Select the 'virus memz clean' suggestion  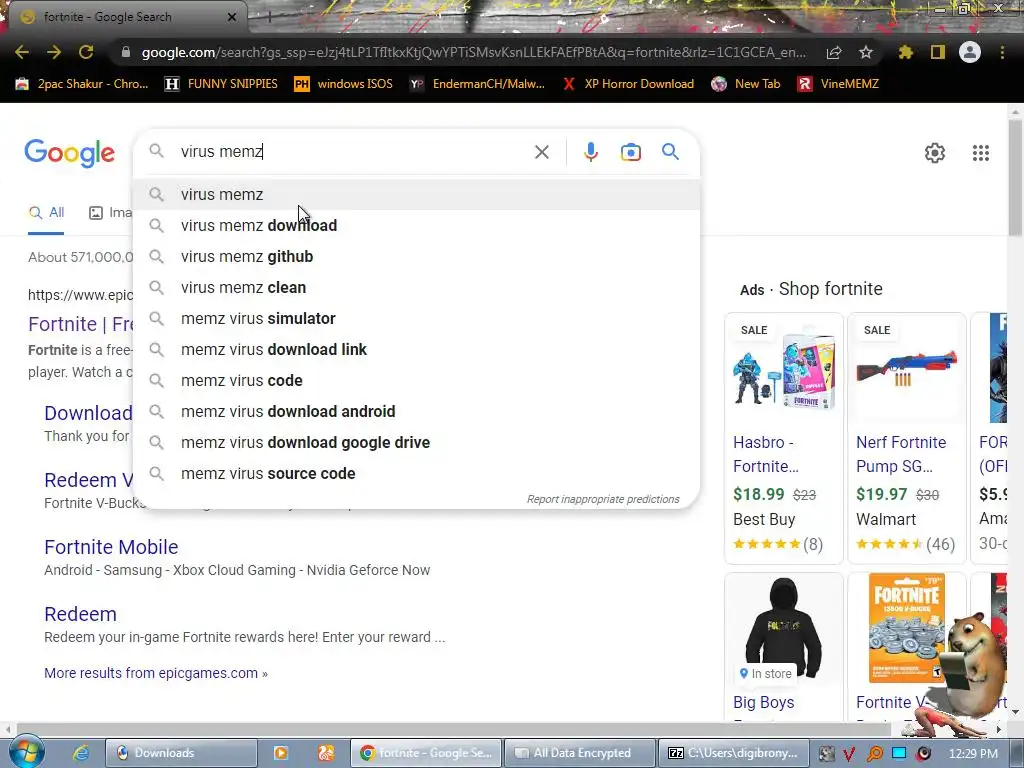pos(417,287)
